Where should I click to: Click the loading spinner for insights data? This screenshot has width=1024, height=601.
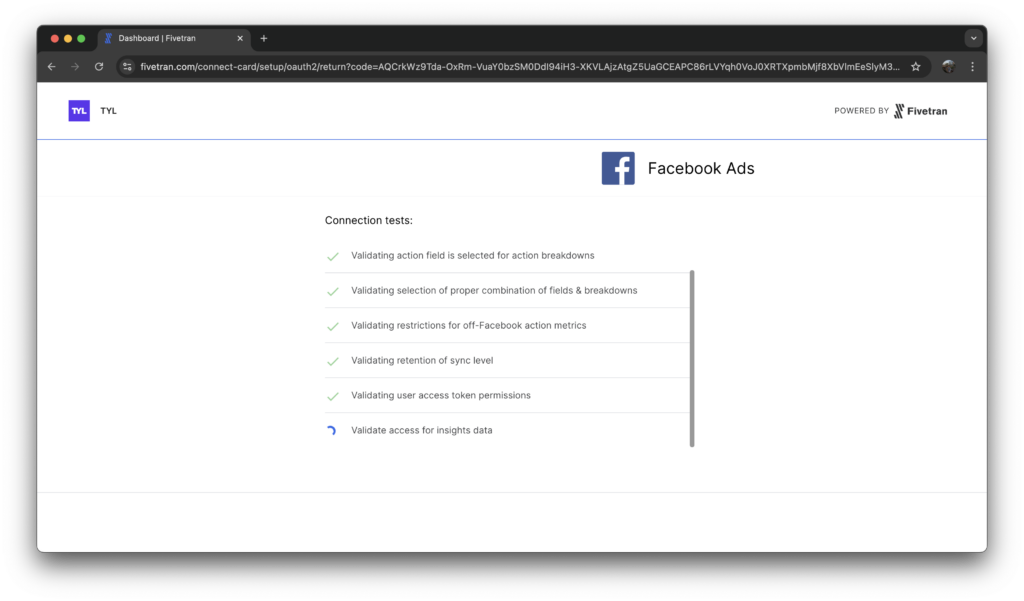pyautogui.click(x=332, y=431)
